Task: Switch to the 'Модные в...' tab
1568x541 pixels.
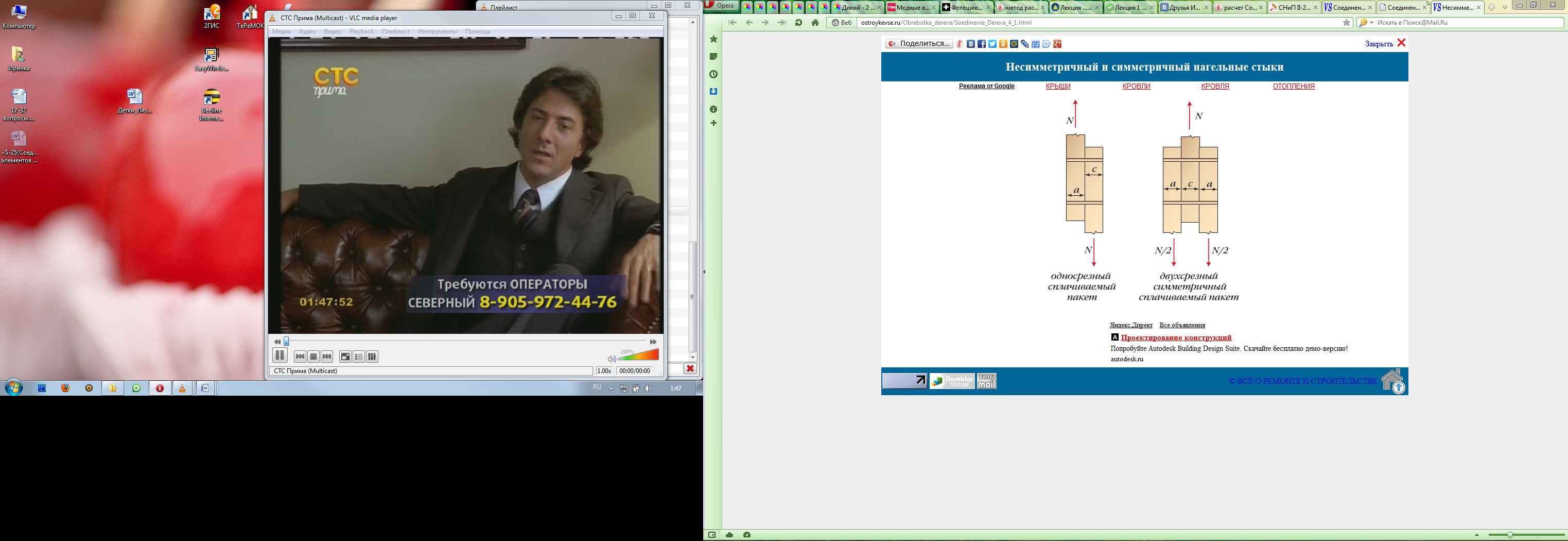Action: 912,7
